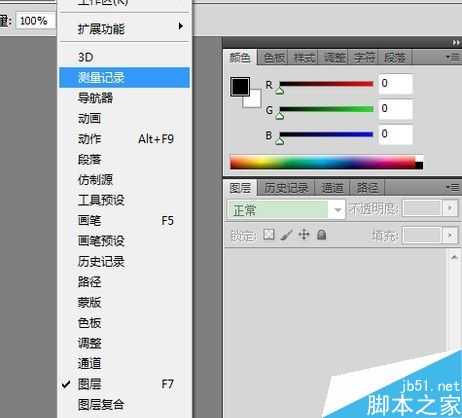The height and width of the screenshot is (418, 462).
Task: Click the 不透明度 opacity value field
Action: [422, 209]
